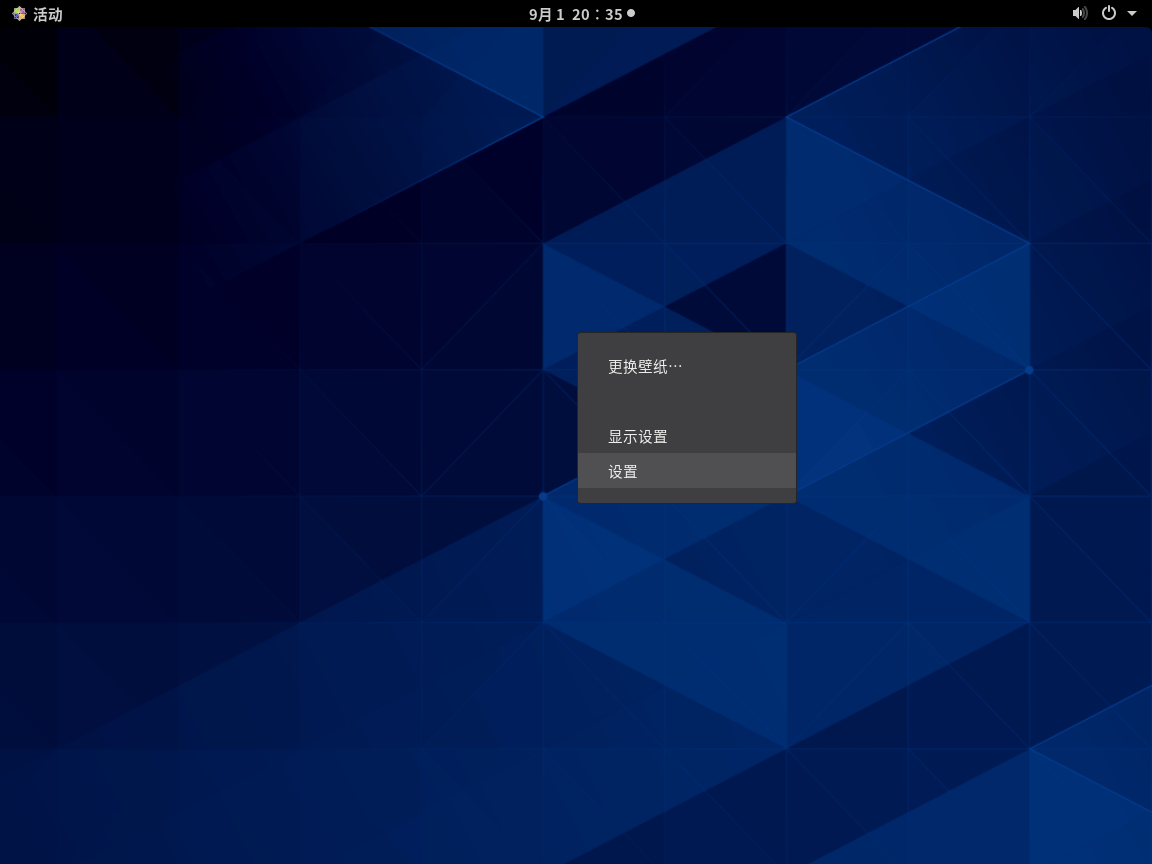
Task: Choose 显示设置 in the context menu
Action: (x=638, y=436)
